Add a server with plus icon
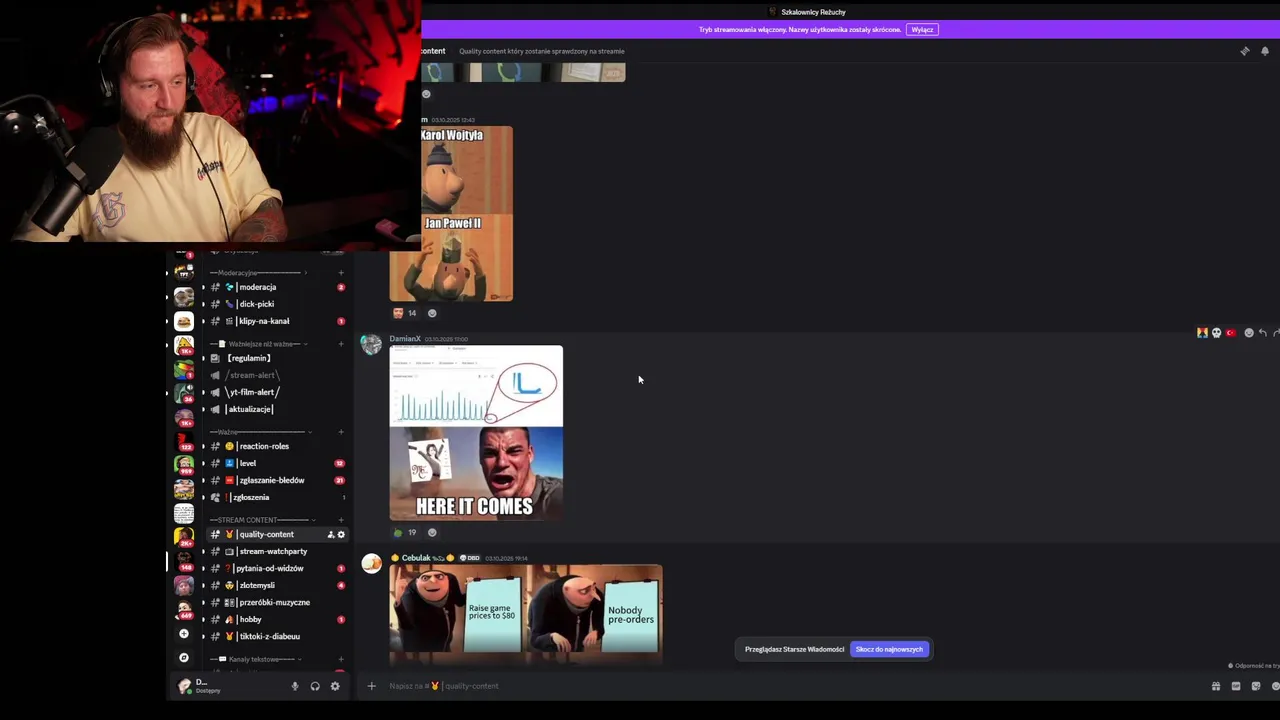 coord(183,634)
